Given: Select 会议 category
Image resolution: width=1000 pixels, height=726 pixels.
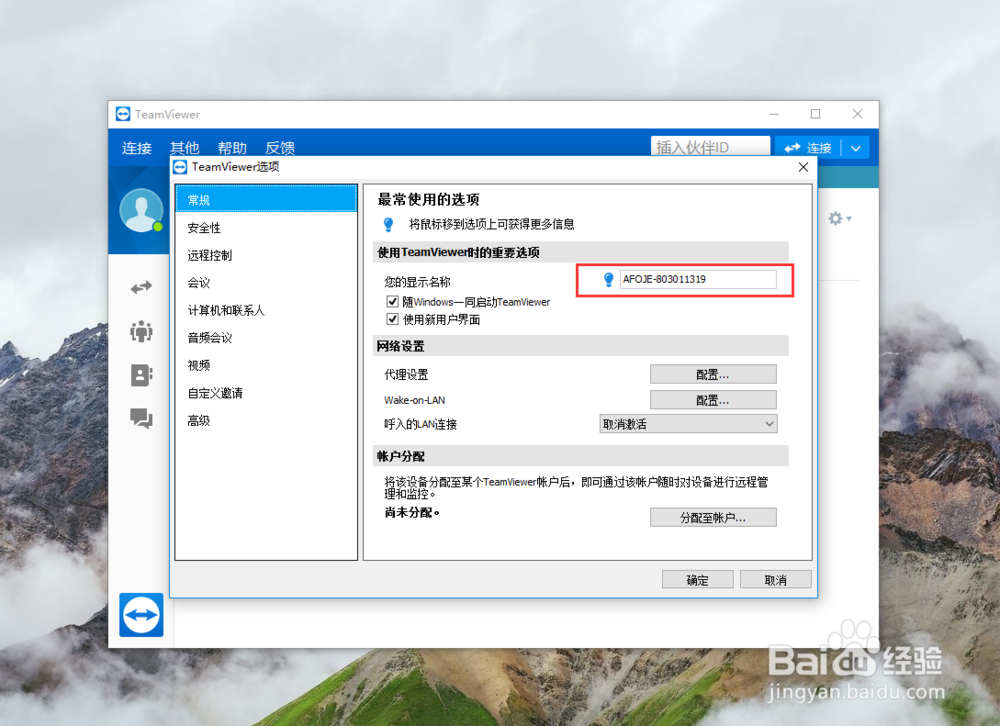Looking at the screenshot, I should coord(266,283).
